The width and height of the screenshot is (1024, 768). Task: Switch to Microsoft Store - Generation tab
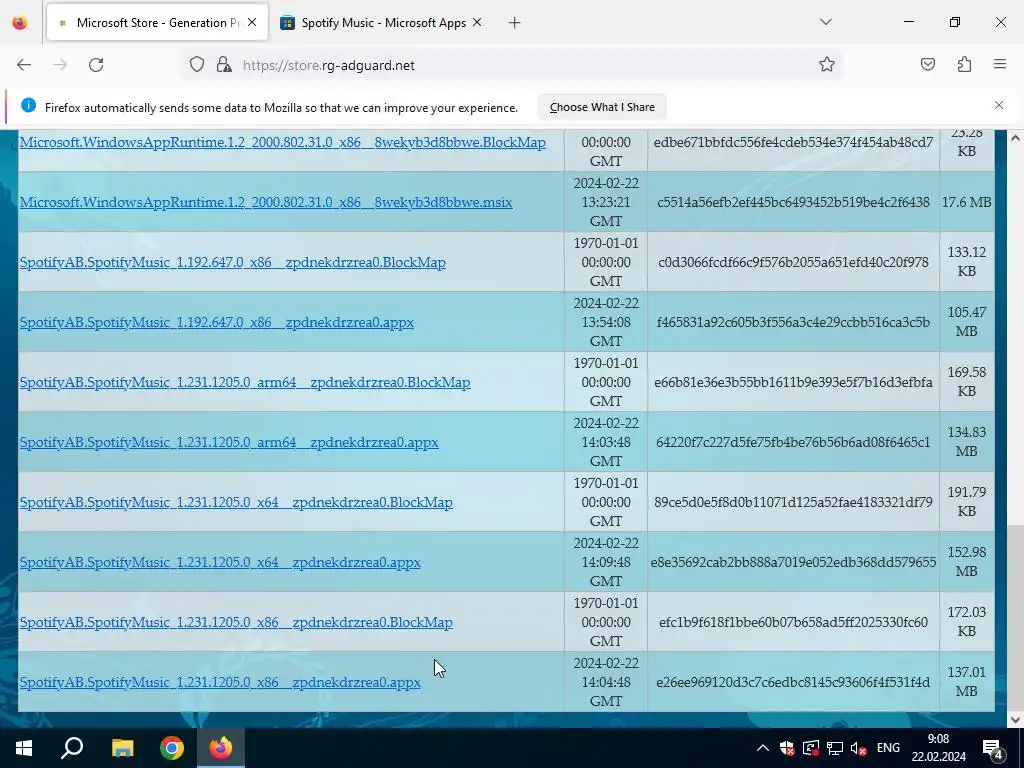tap(157, 23)
